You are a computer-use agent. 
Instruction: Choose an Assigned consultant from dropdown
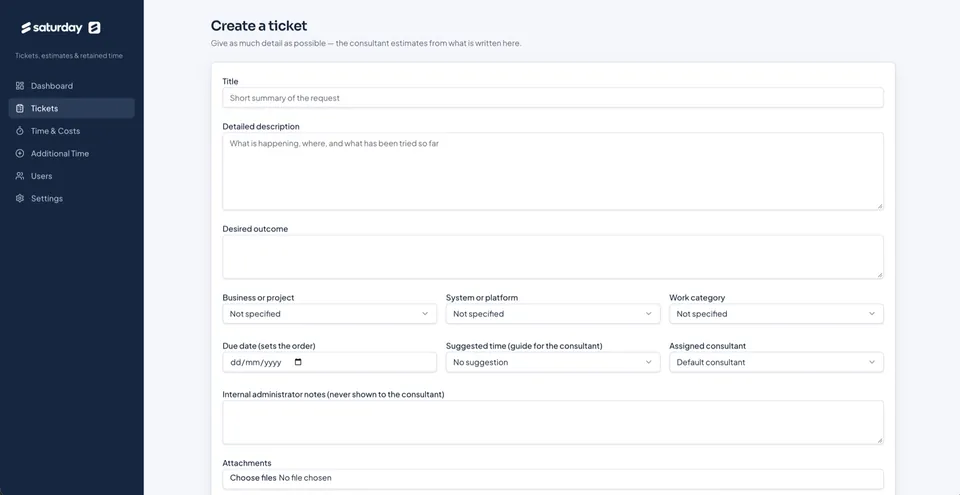click(x=776, y=362)
